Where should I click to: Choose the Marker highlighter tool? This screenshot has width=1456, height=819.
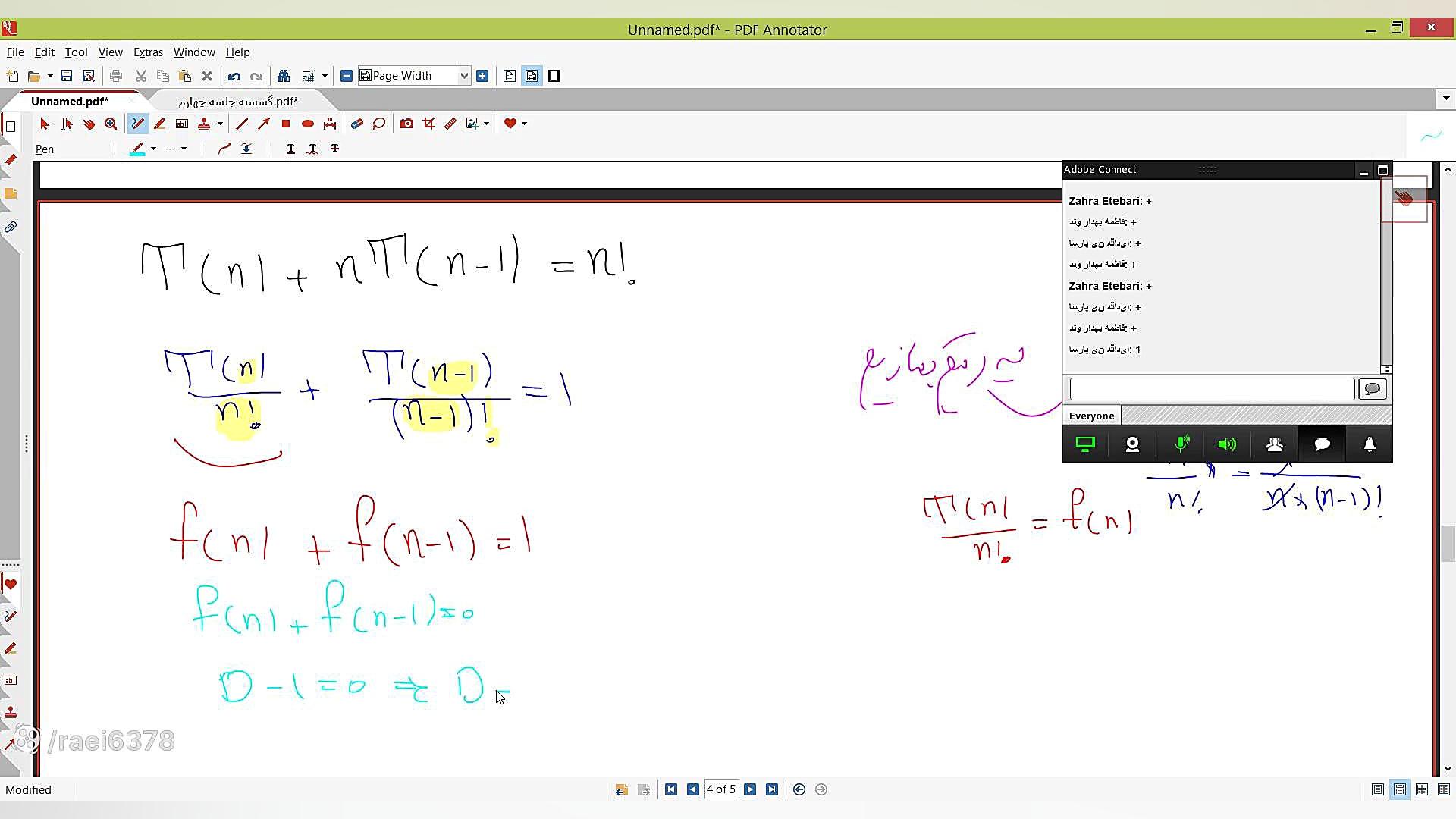click(159, 124)
